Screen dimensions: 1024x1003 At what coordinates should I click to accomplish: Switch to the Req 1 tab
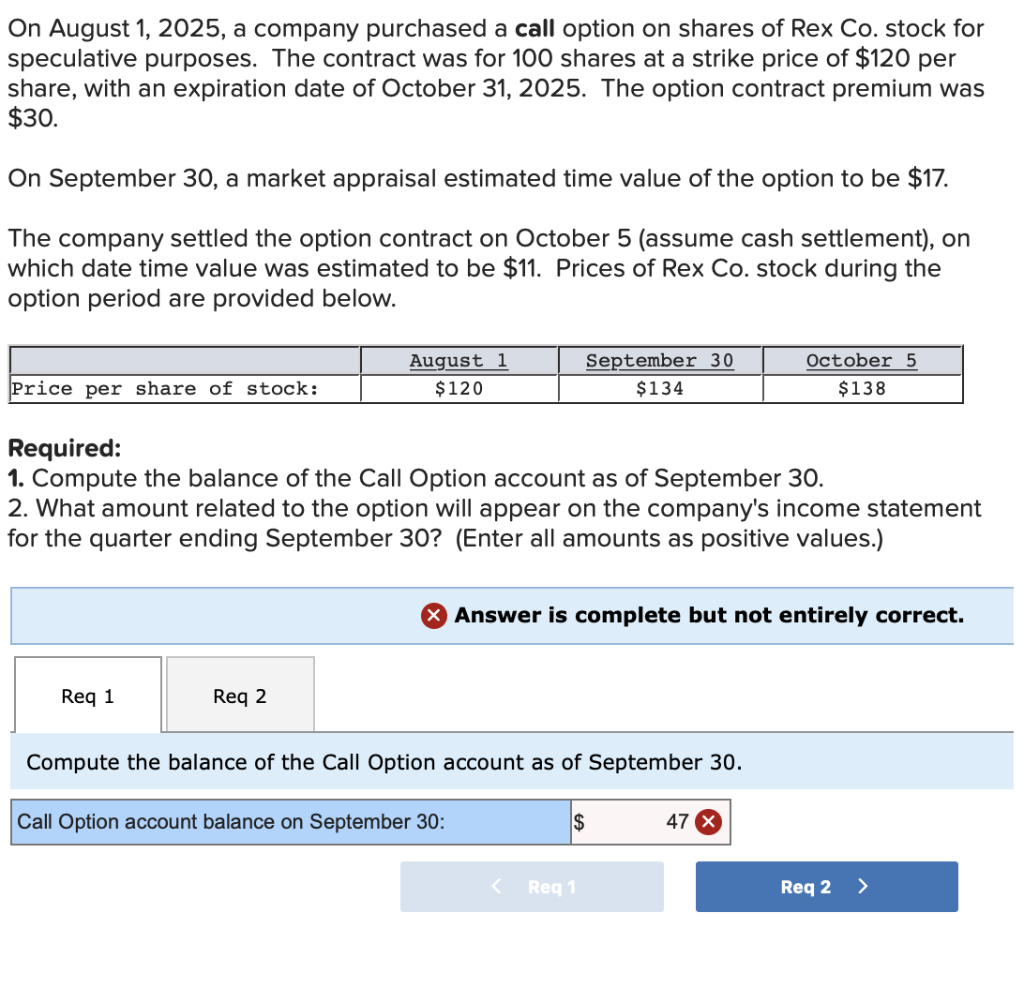coord(86,694)
